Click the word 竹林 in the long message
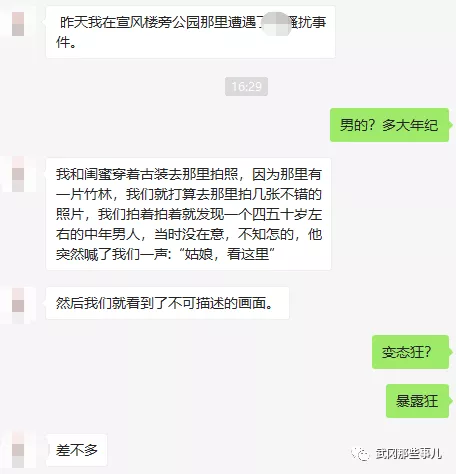This screenshot has height=474, width=456. [98, 194]
